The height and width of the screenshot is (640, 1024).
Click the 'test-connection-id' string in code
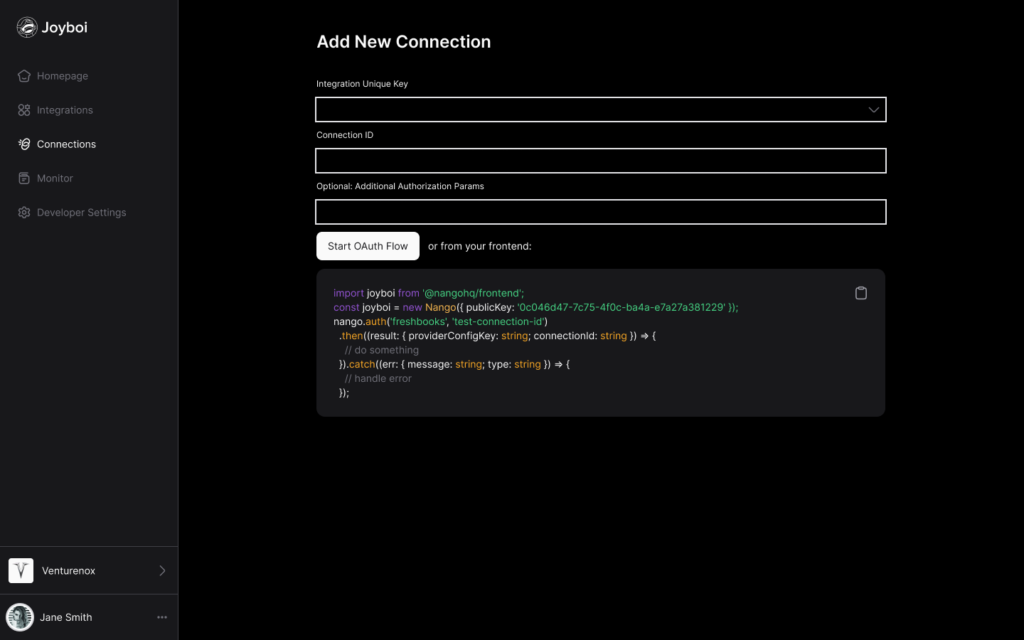pyautogui.click(x=498, y=321)
